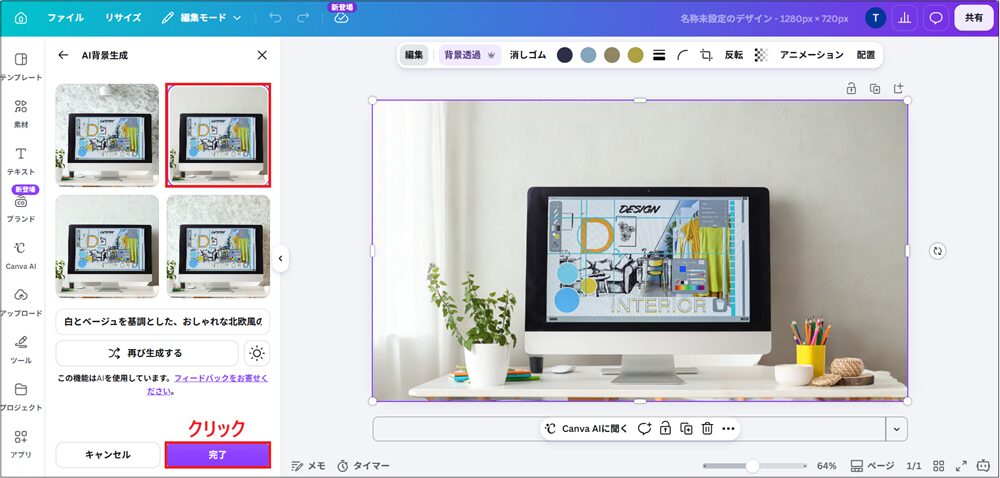The width and height of the screenshot is (1000, 478).
Task: Click the redo arrow
Action: click(x=303, y=18)
